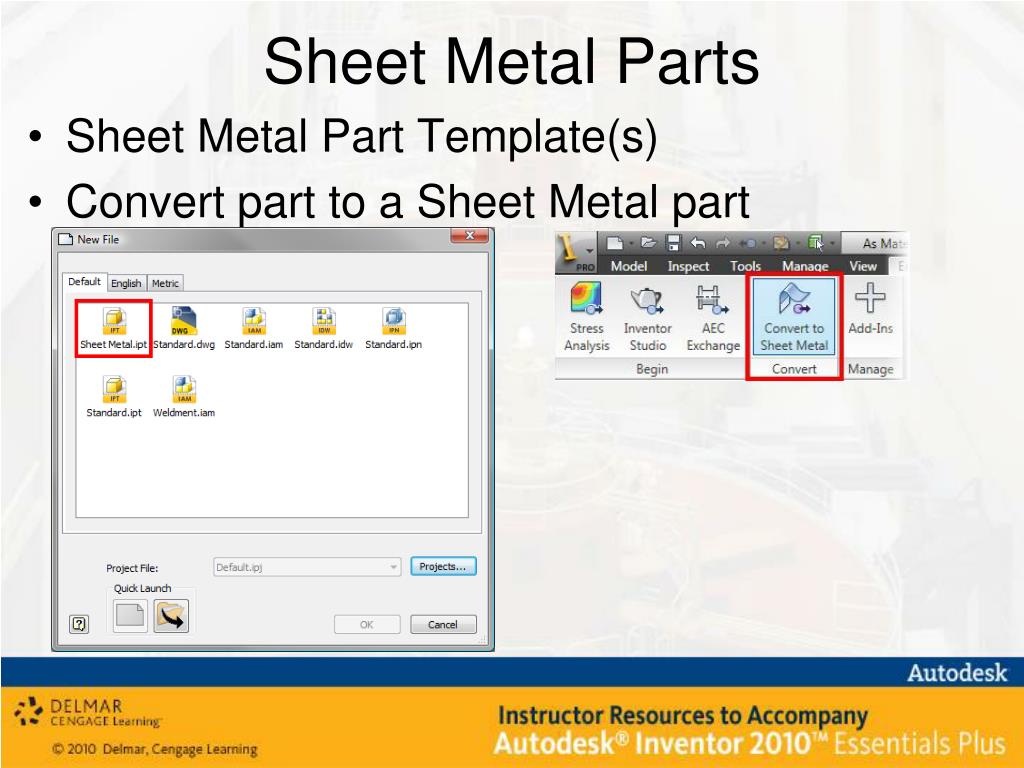The width and height of the screenshot is (1024, 768).
Task: Click the green stacked sheets icon in toolbar
Action: (x=816, y=244)
